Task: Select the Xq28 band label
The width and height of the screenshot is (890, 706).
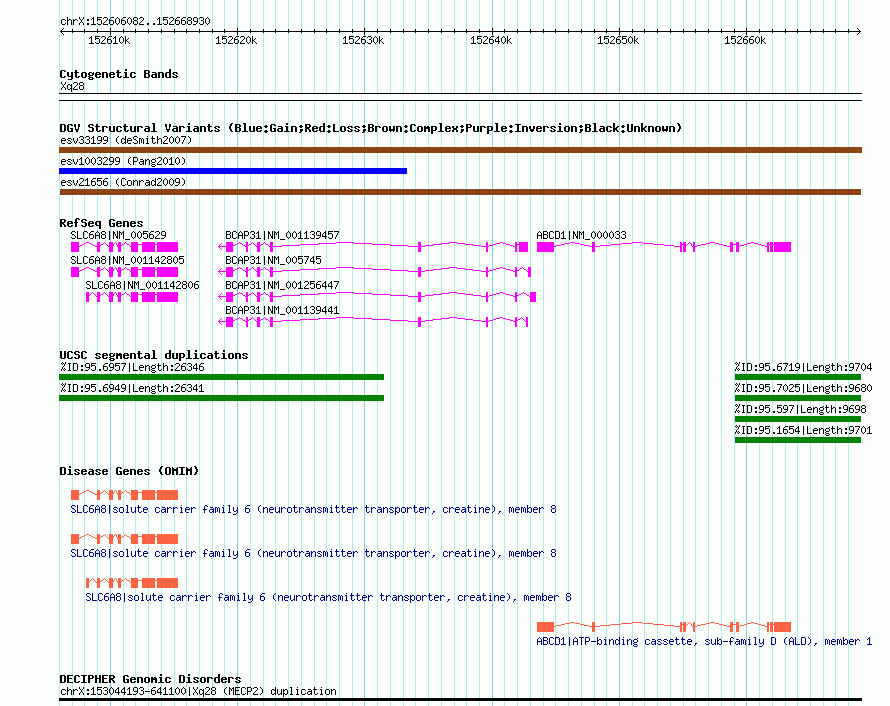Action: [x=72, y=86]
